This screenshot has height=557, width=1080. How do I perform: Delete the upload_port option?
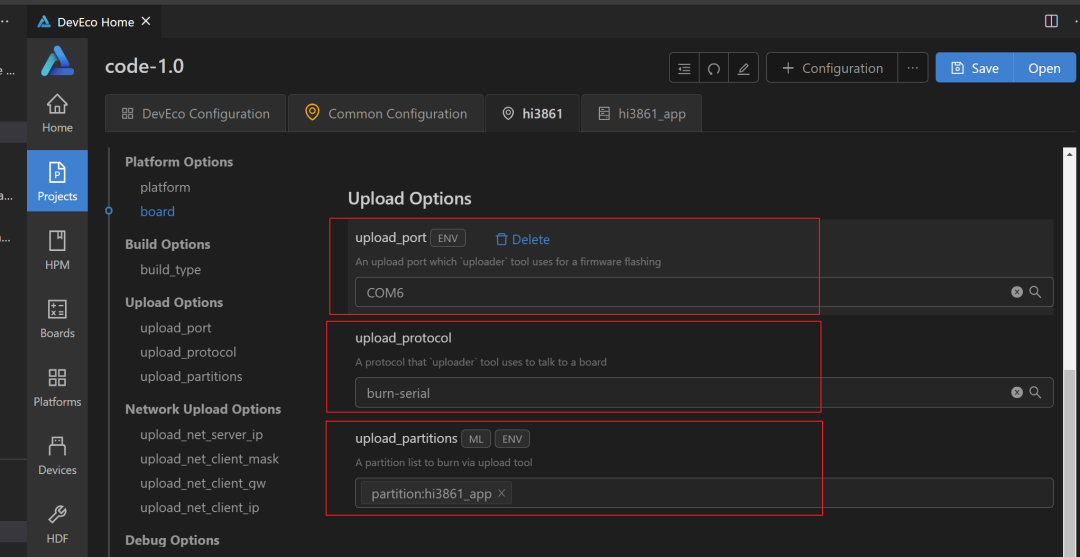[522, 240]
